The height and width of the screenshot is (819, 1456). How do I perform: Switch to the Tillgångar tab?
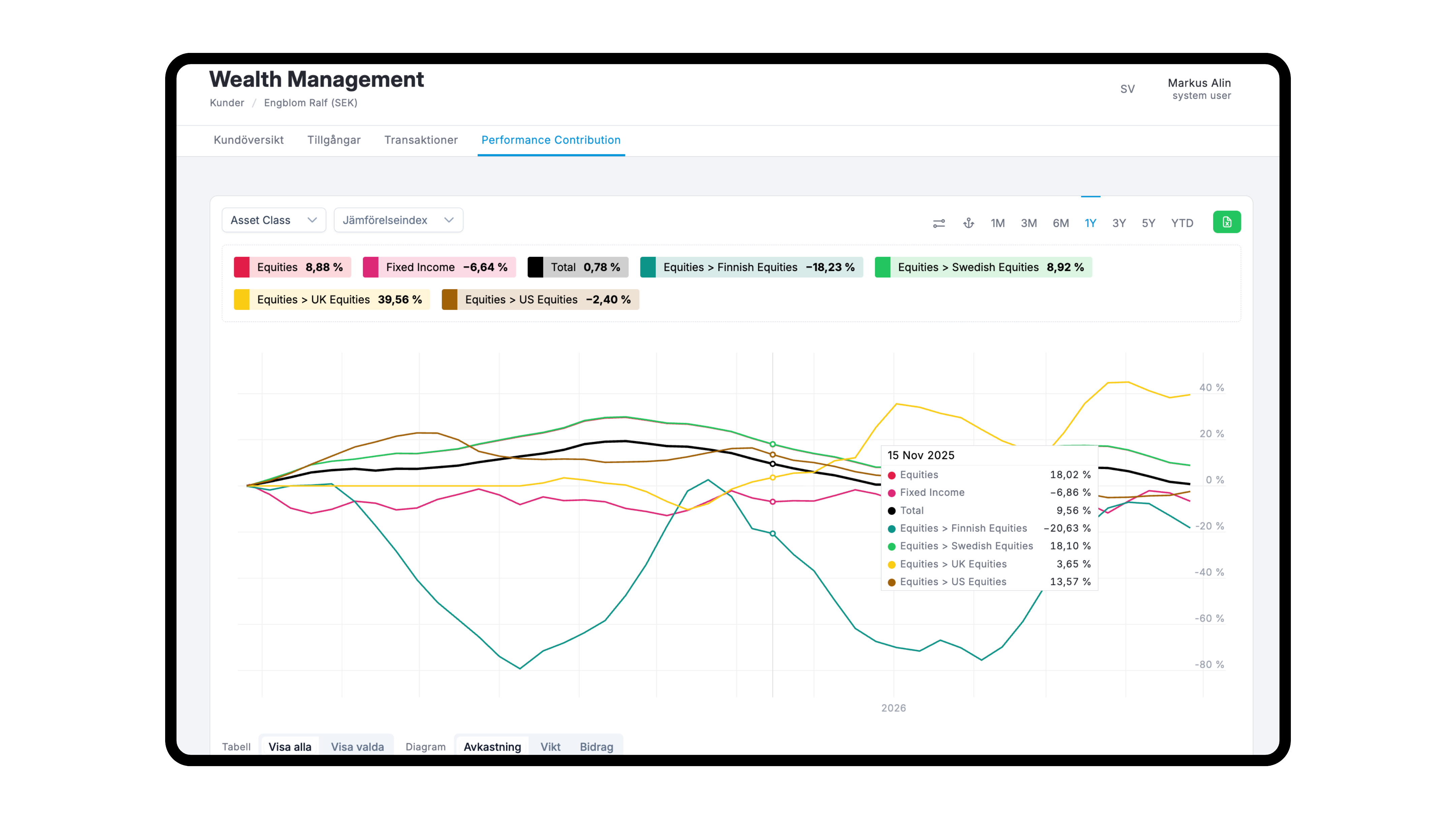pos(333,140)
